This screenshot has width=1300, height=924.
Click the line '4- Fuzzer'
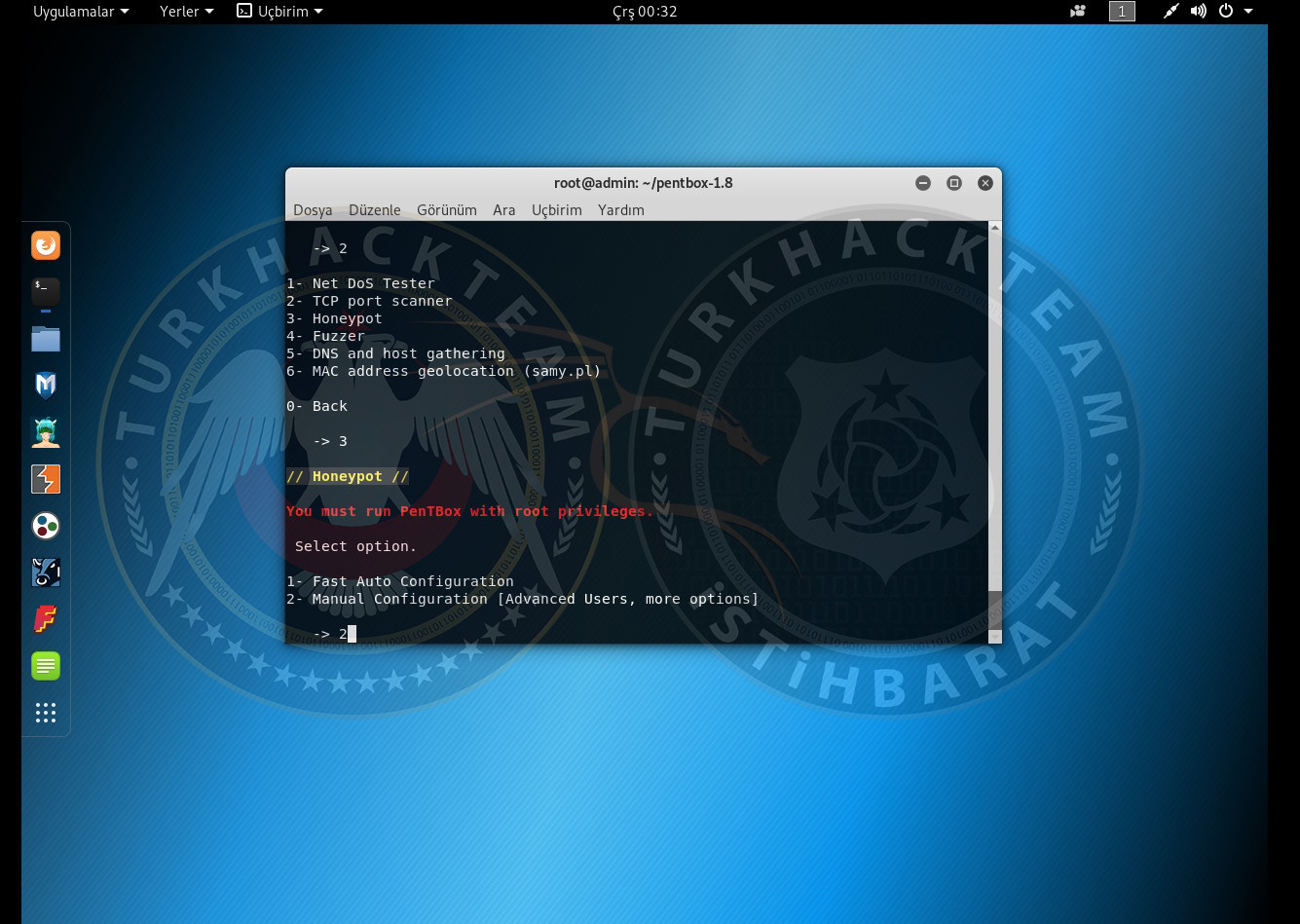325,336
